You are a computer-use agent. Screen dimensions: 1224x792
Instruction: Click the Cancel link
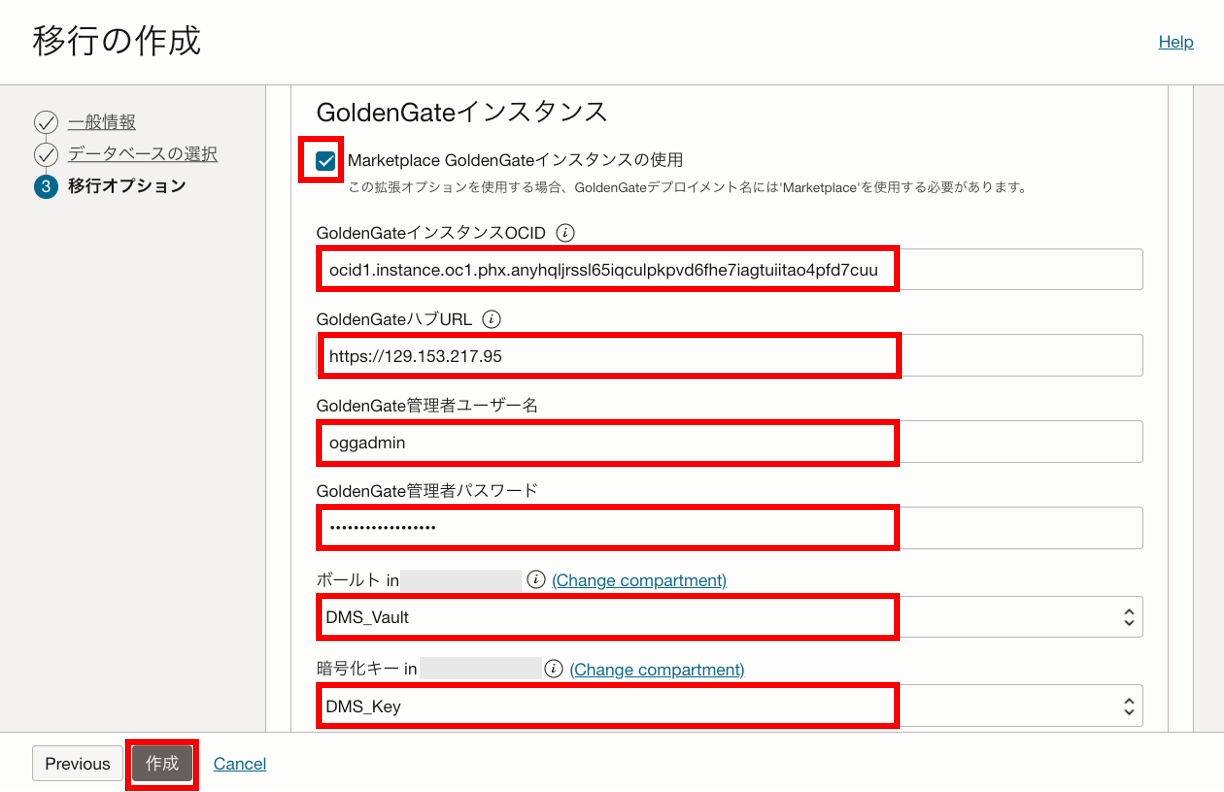(x=239, y=764)
